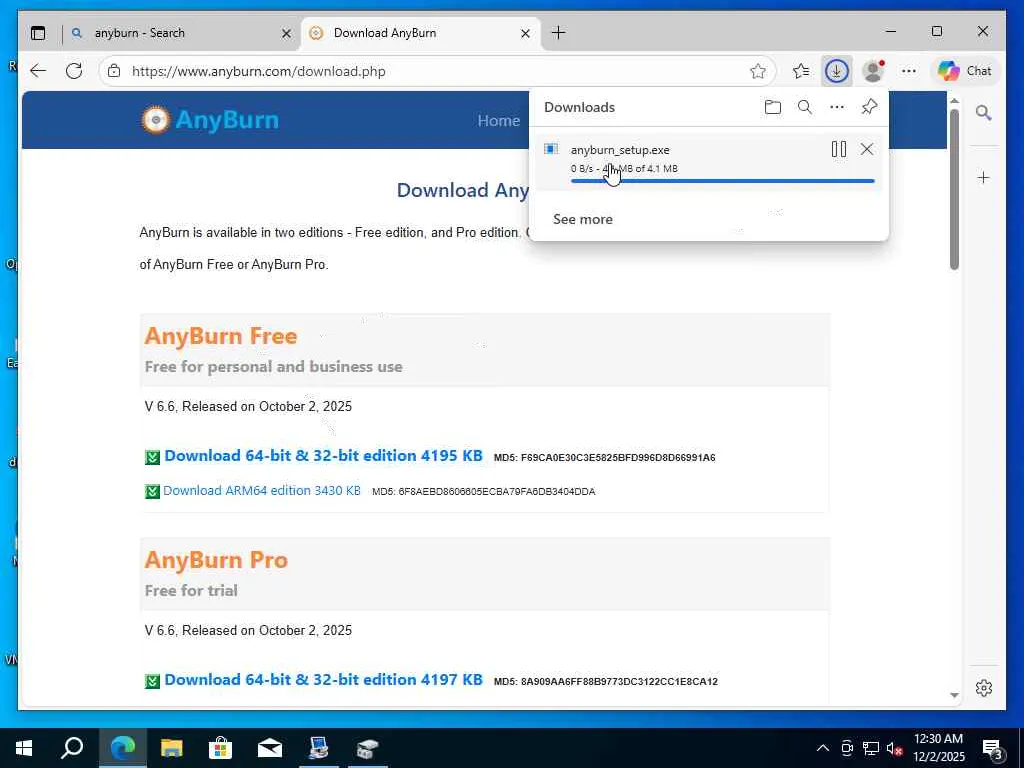1024x768 pixels.
Task: Open the downloads folder icon
Action: [x=773, y=107]
